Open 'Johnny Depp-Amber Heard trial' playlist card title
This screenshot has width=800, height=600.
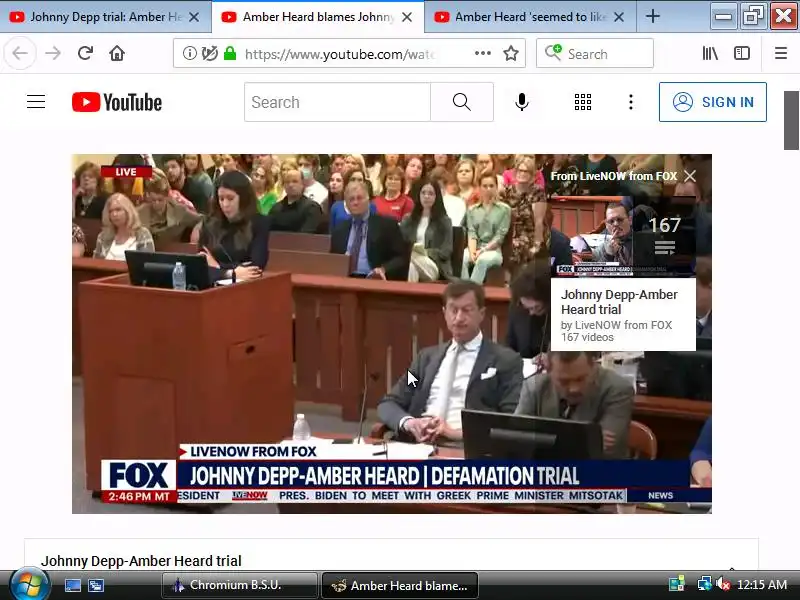pos(619,302)
